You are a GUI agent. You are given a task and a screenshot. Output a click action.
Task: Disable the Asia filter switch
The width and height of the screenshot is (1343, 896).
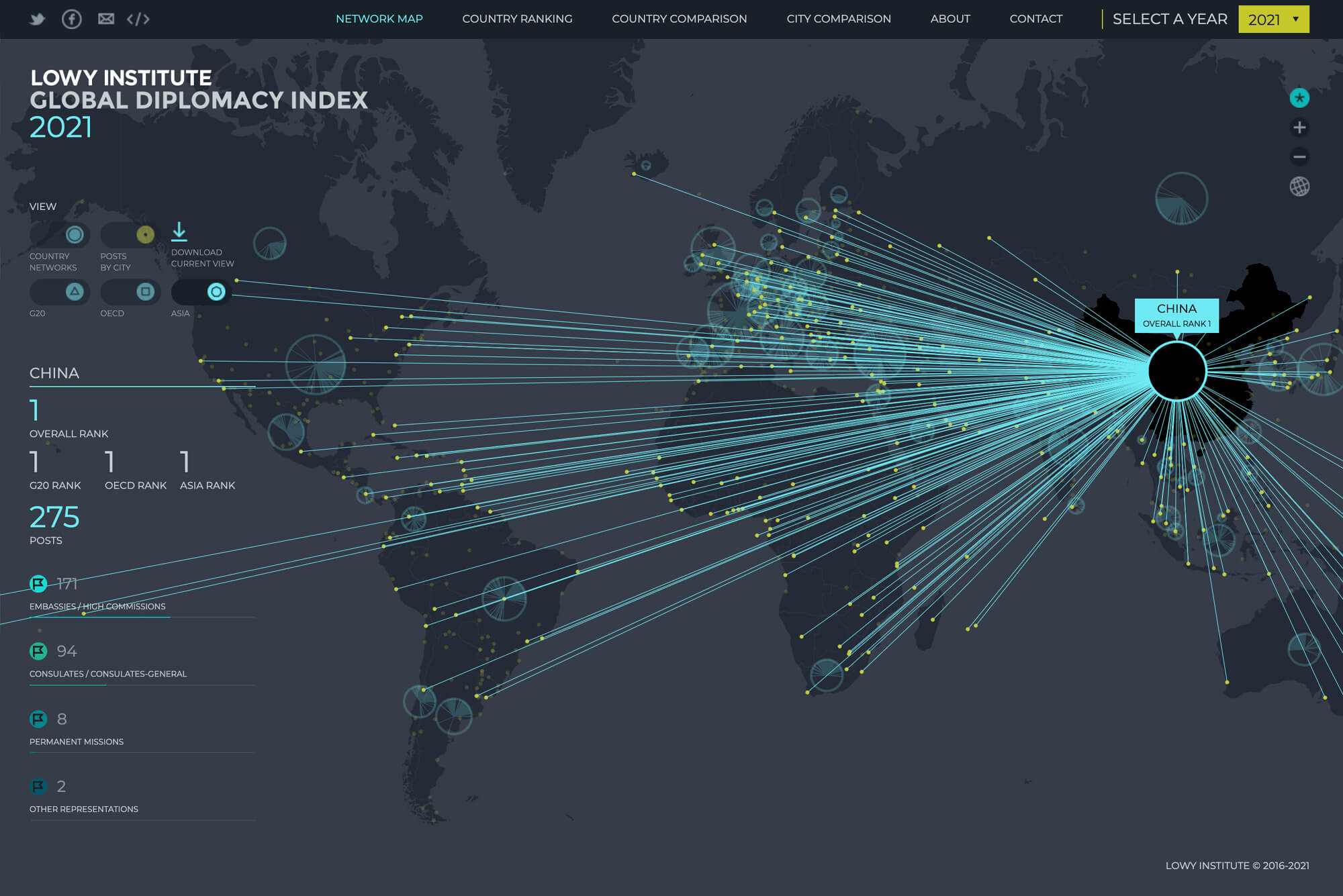201,291
